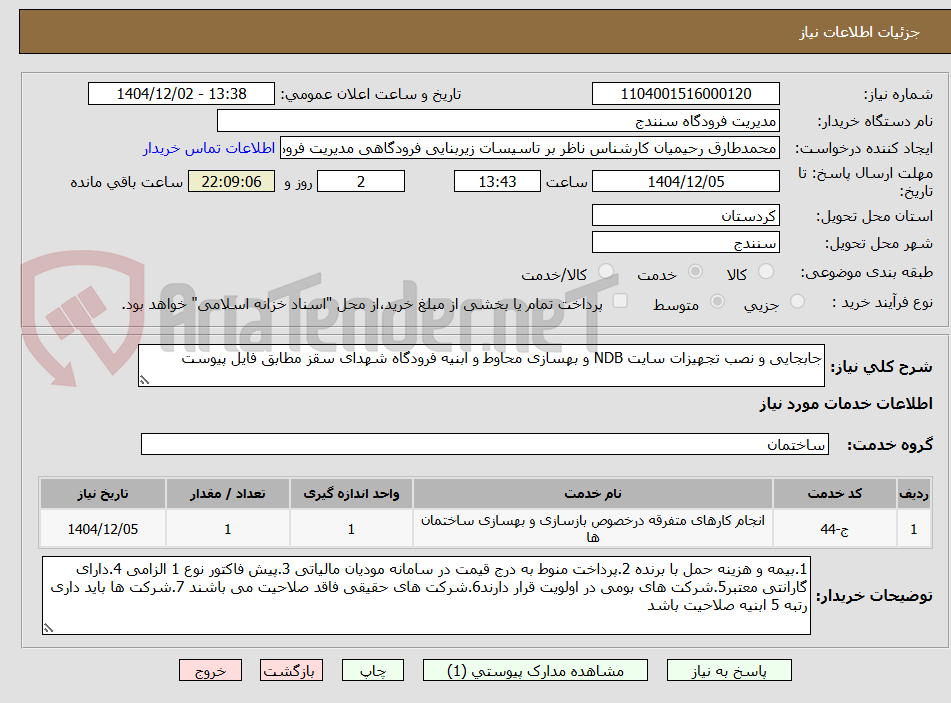Click the گروه خدمت field ساختمان

pos(485,444)
